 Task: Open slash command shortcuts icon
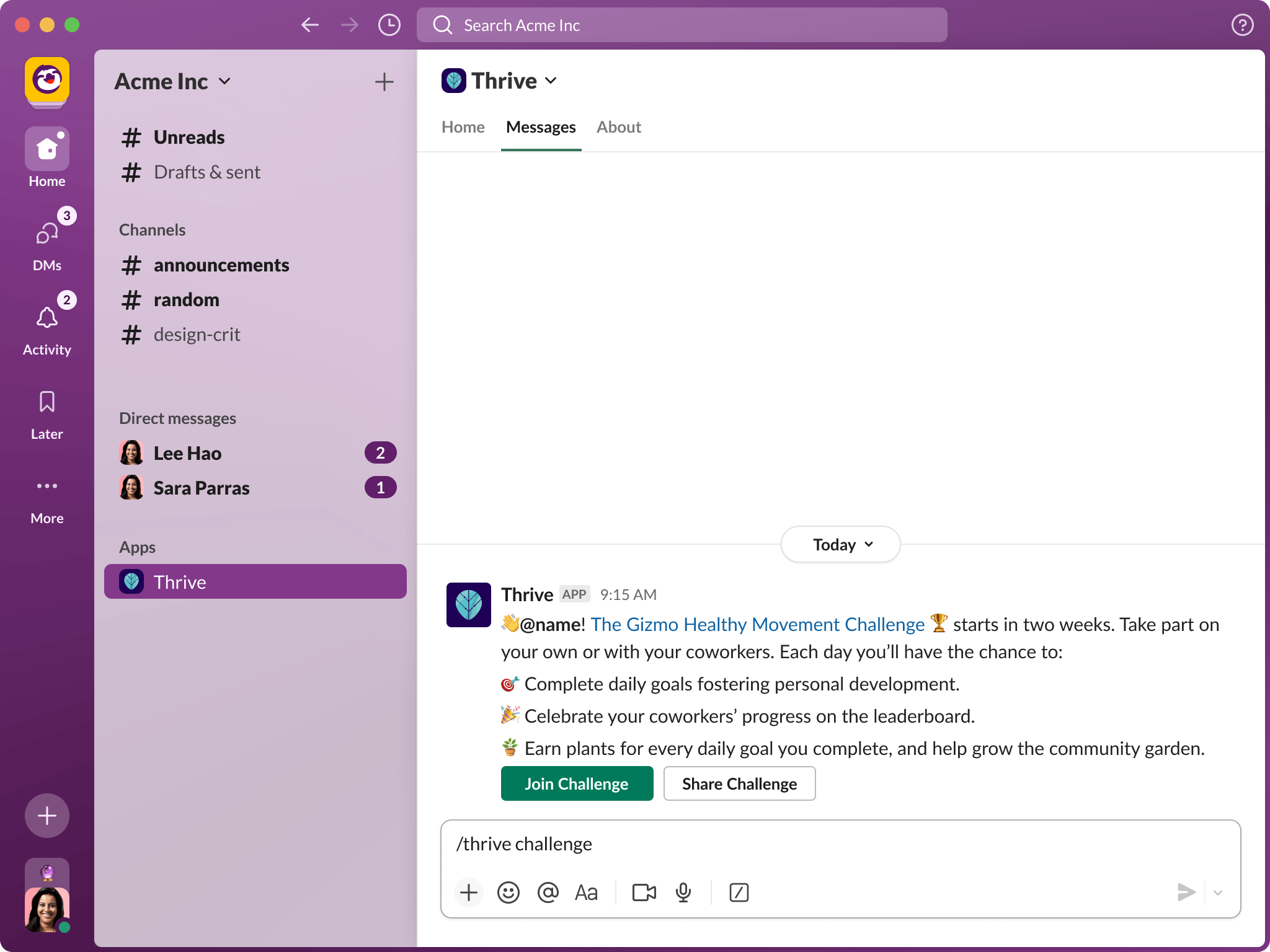point(739,892)
